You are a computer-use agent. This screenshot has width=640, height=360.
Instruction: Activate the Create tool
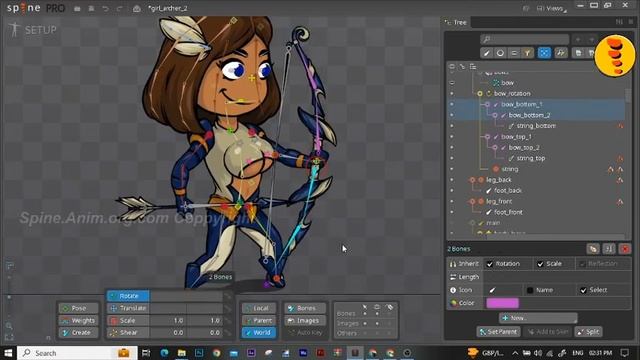(x=78, y=333)
